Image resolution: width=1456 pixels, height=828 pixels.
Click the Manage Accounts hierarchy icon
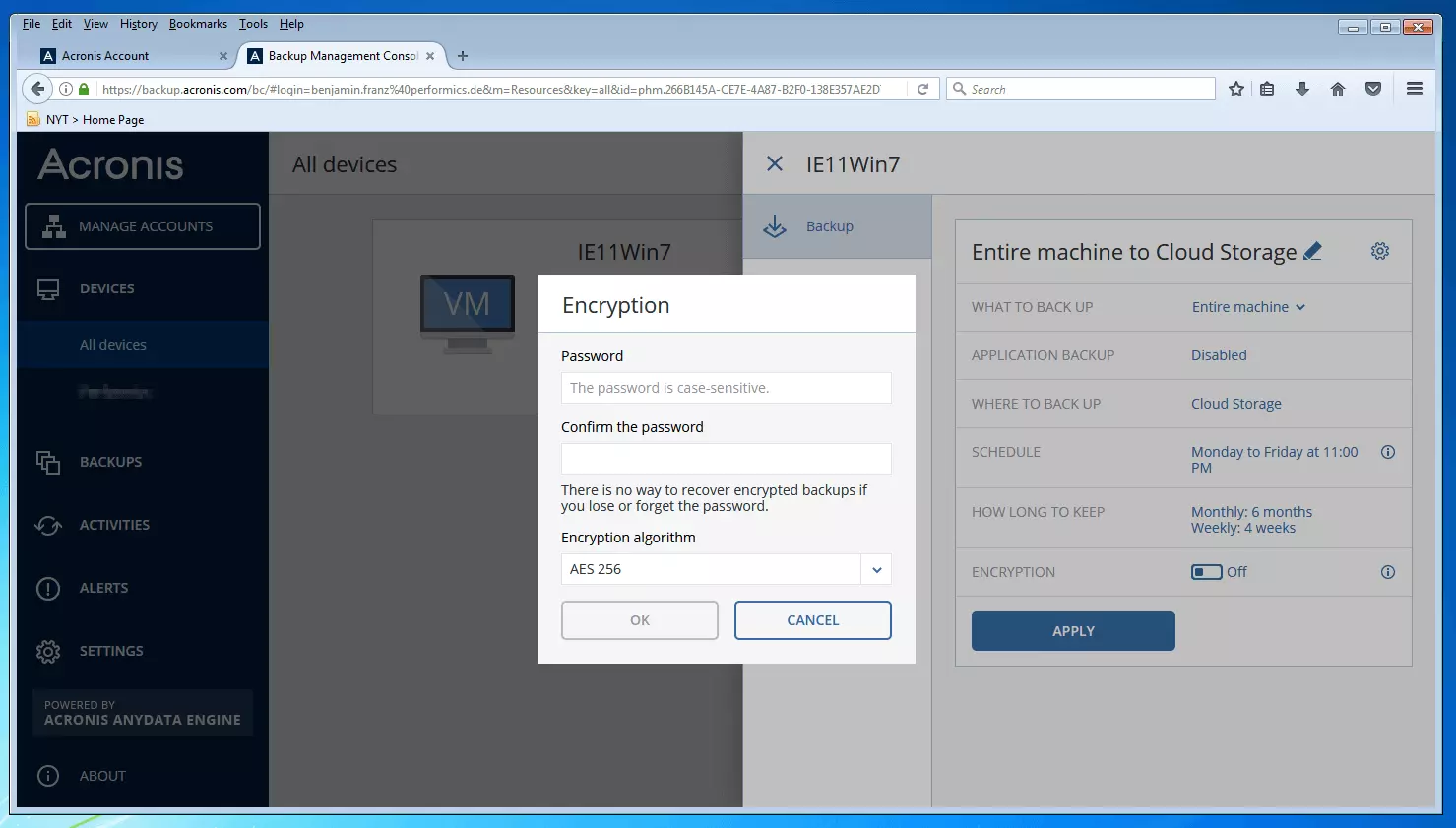point(54,226)
